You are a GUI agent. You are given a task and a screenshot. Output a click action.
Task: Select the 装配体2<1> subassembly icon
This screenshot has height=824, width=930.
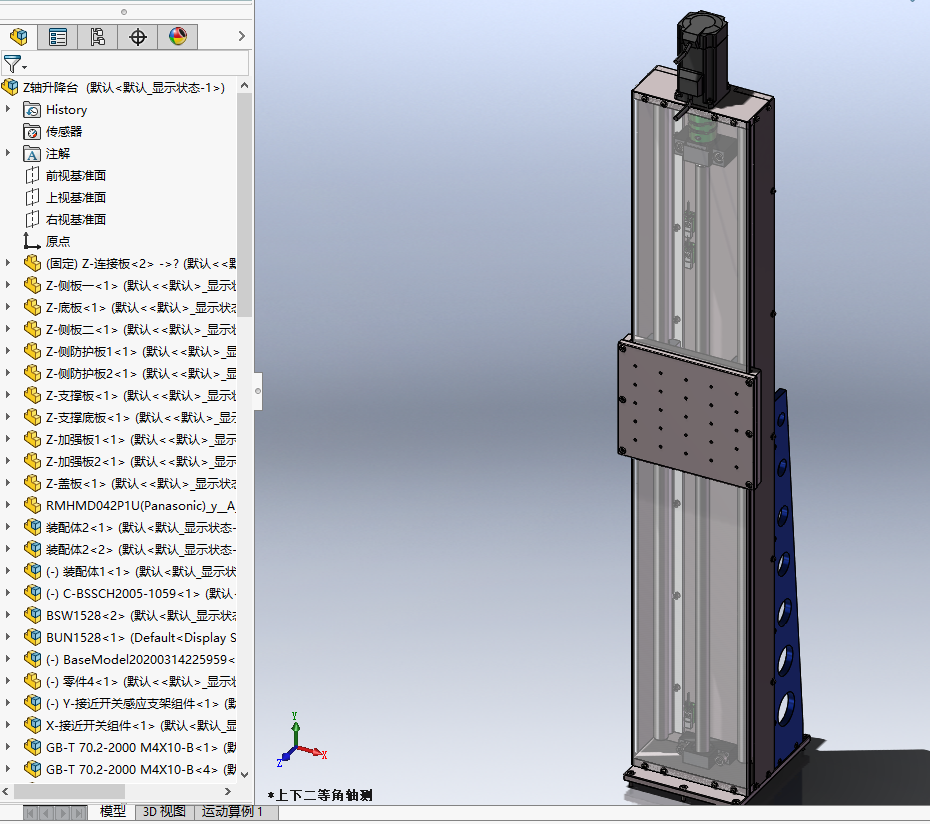[32, 527]
